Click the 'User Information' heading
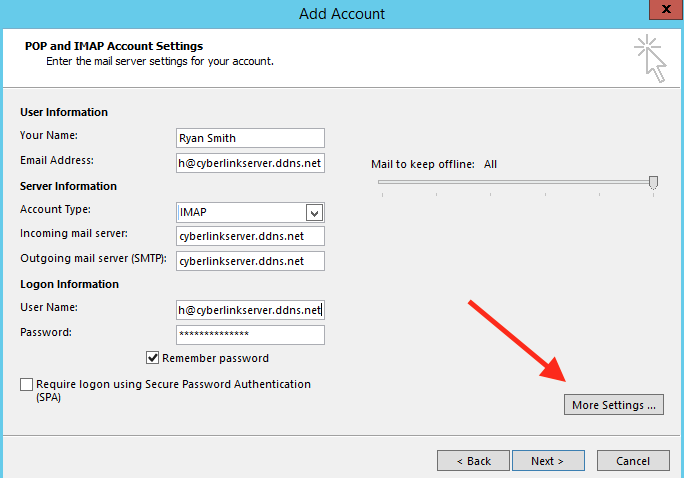Screen dimensions: 684x478 point(64,112)
